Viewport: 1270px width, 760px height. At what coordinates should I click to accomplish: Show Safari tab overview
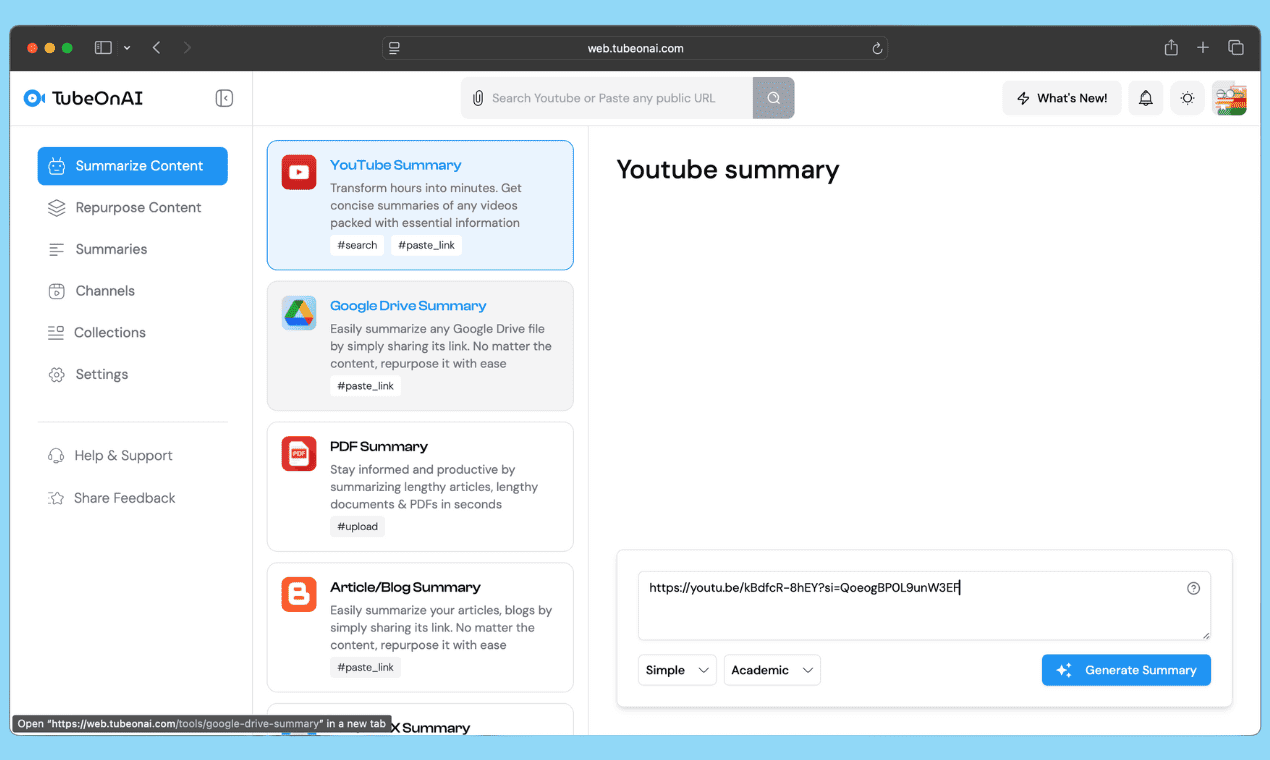(1236, 48)
